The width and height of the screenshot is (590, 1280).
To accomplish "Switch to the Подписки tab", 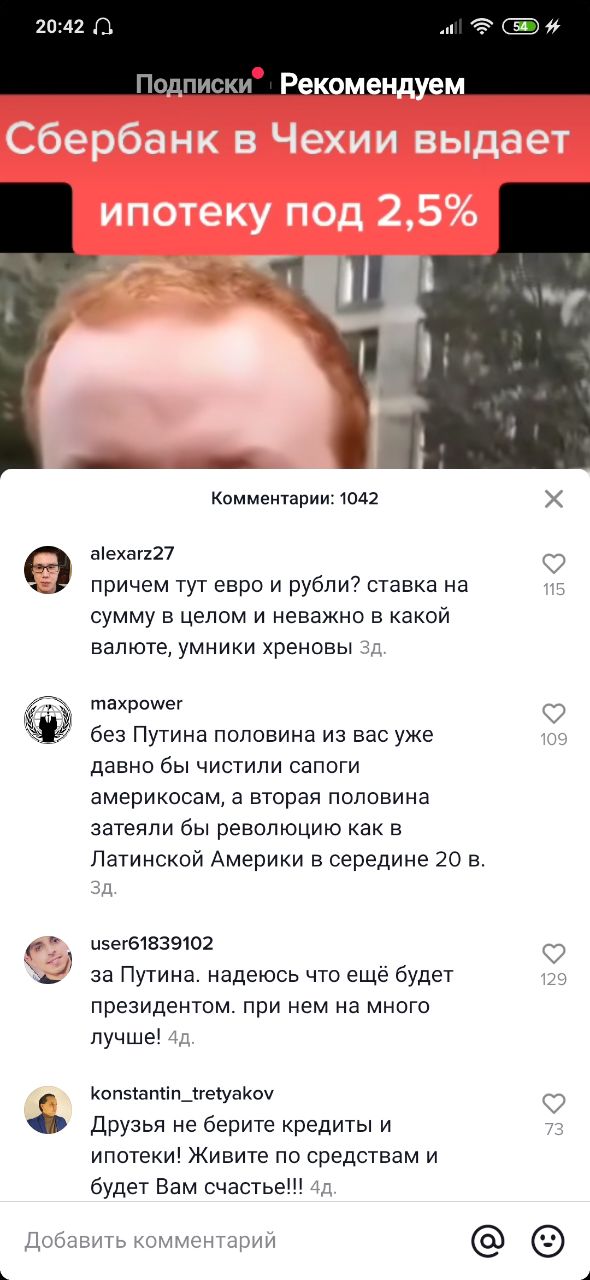I will pyautogui.click(x=194, y=85).
